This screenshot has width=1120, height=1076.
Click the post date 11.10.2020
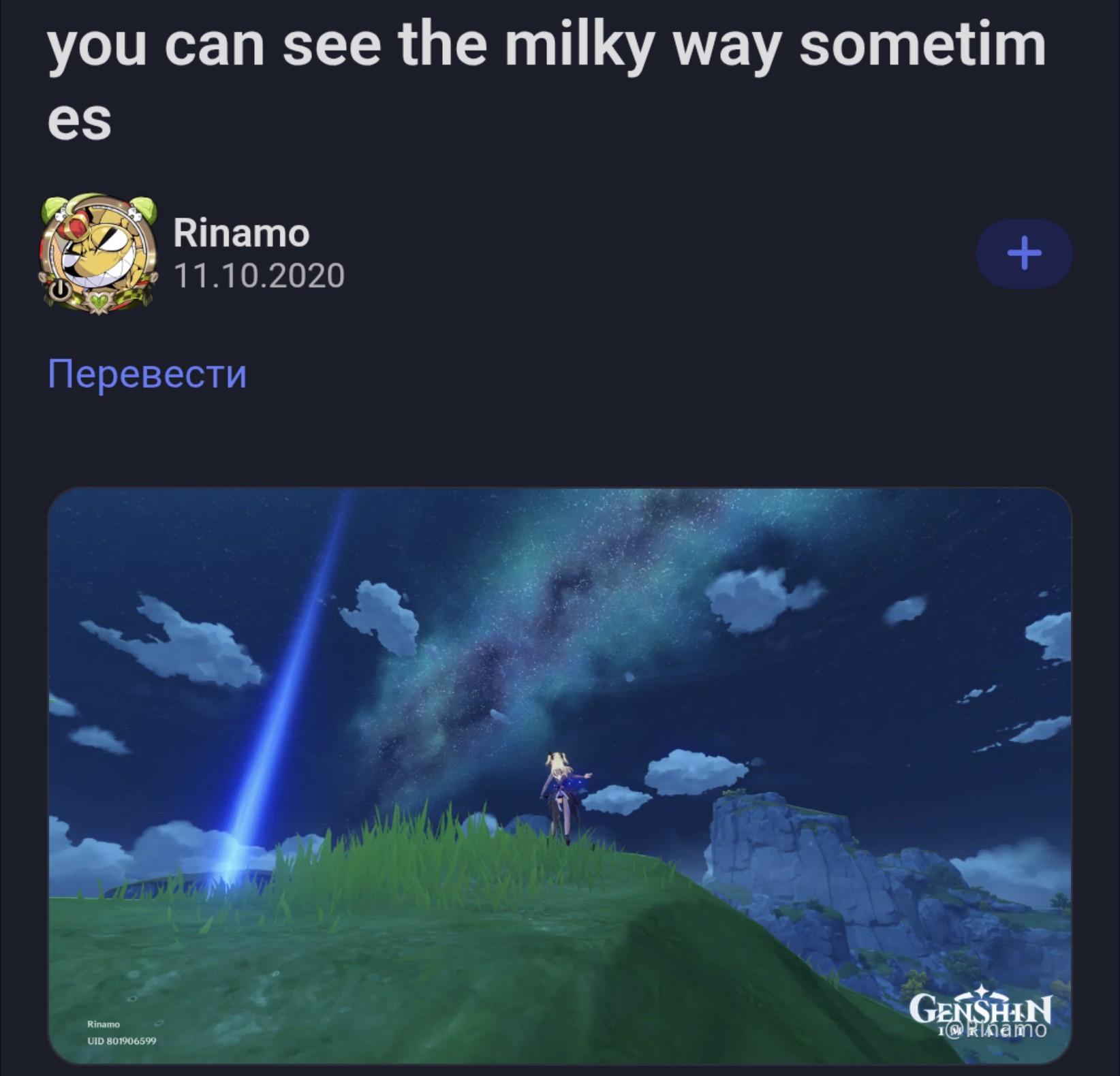(259, 276)
